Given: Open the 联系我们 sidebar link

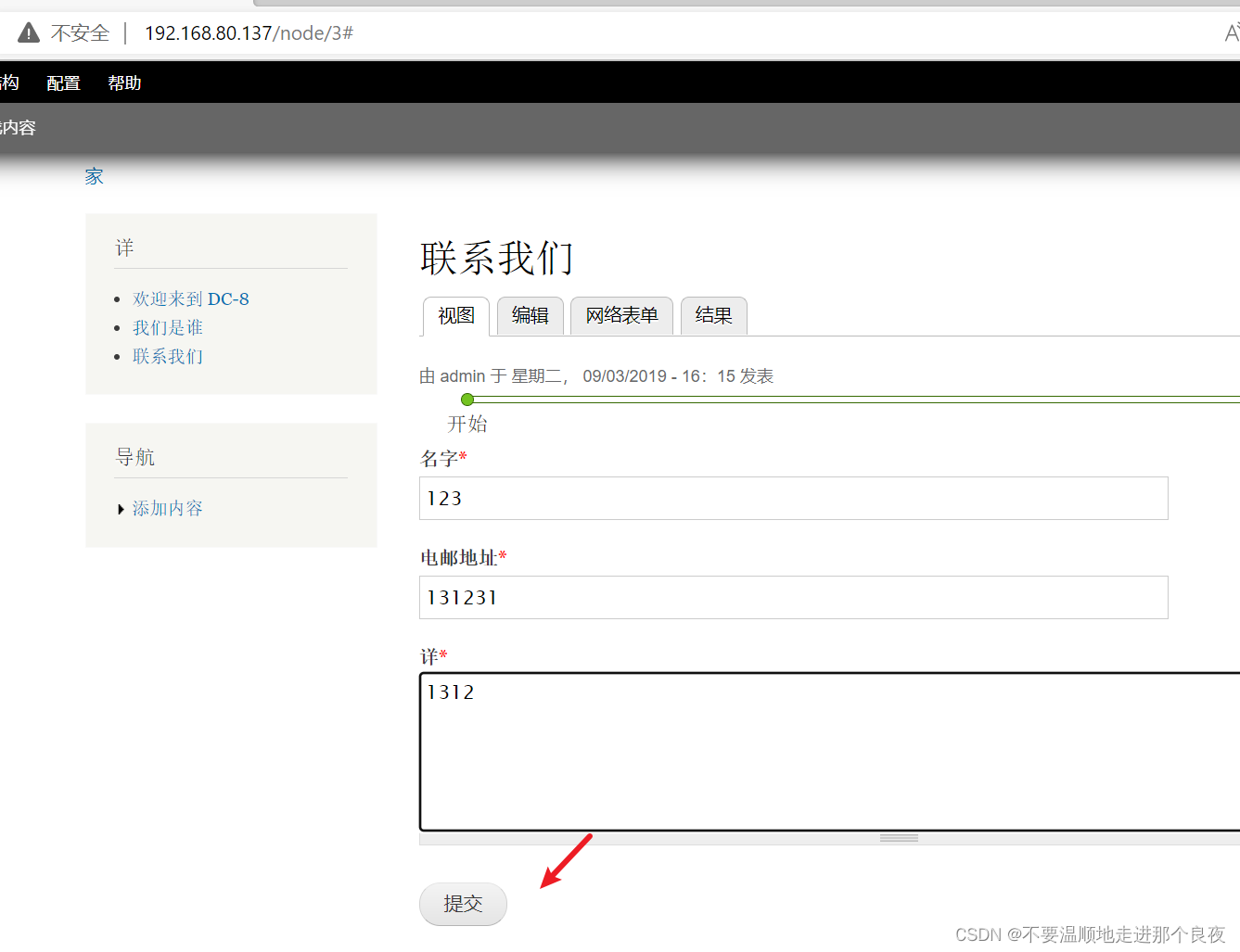Looking at the screenshot, I should point(168,356).
